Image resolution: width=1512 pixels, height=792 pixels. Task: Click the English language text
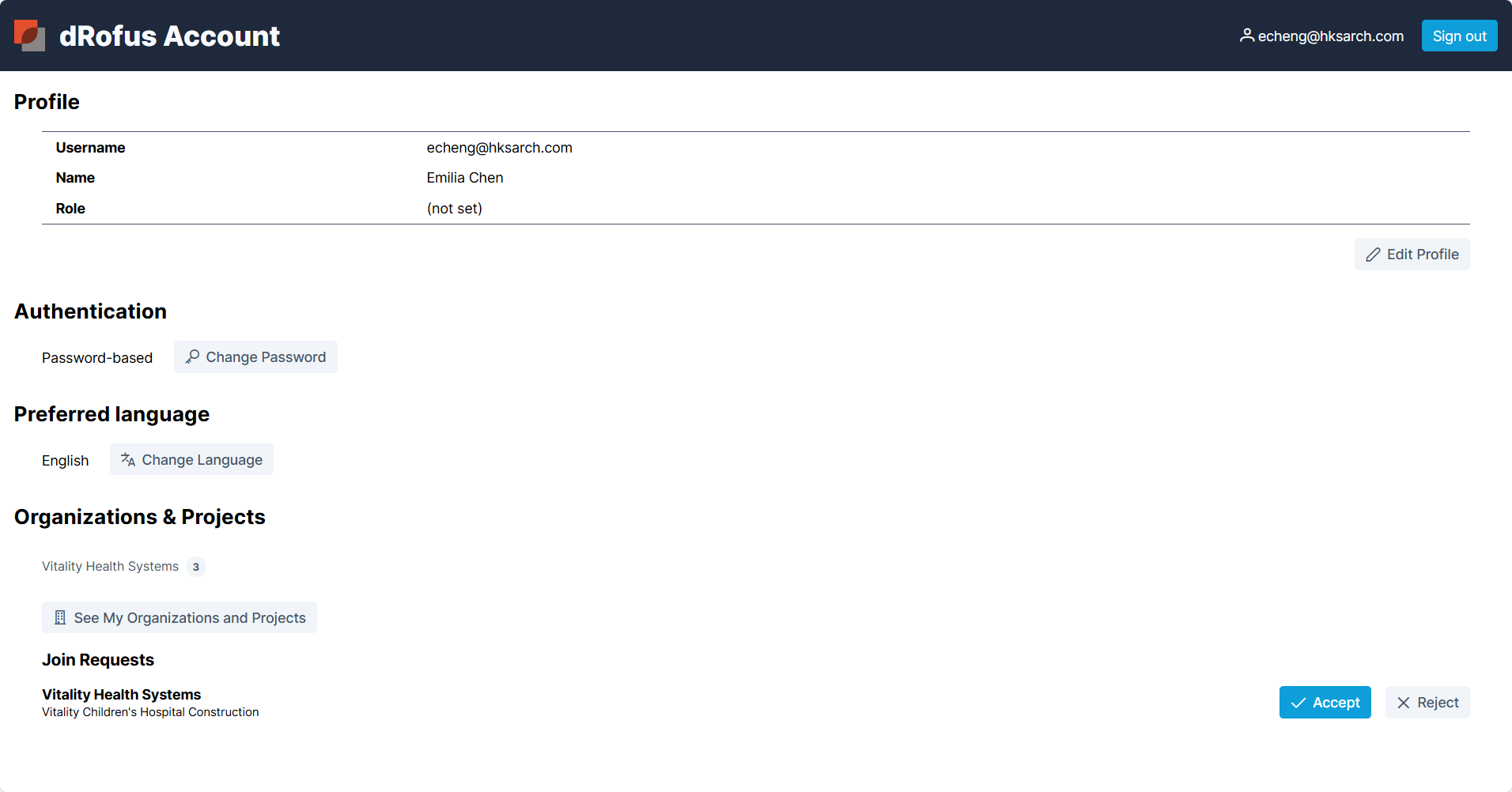[66, 461]
